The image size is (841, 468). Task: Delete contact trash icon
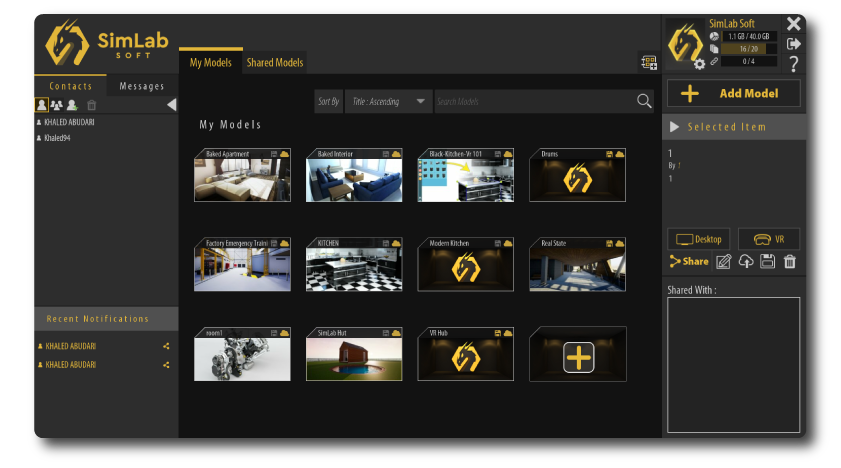click(92, 105)
